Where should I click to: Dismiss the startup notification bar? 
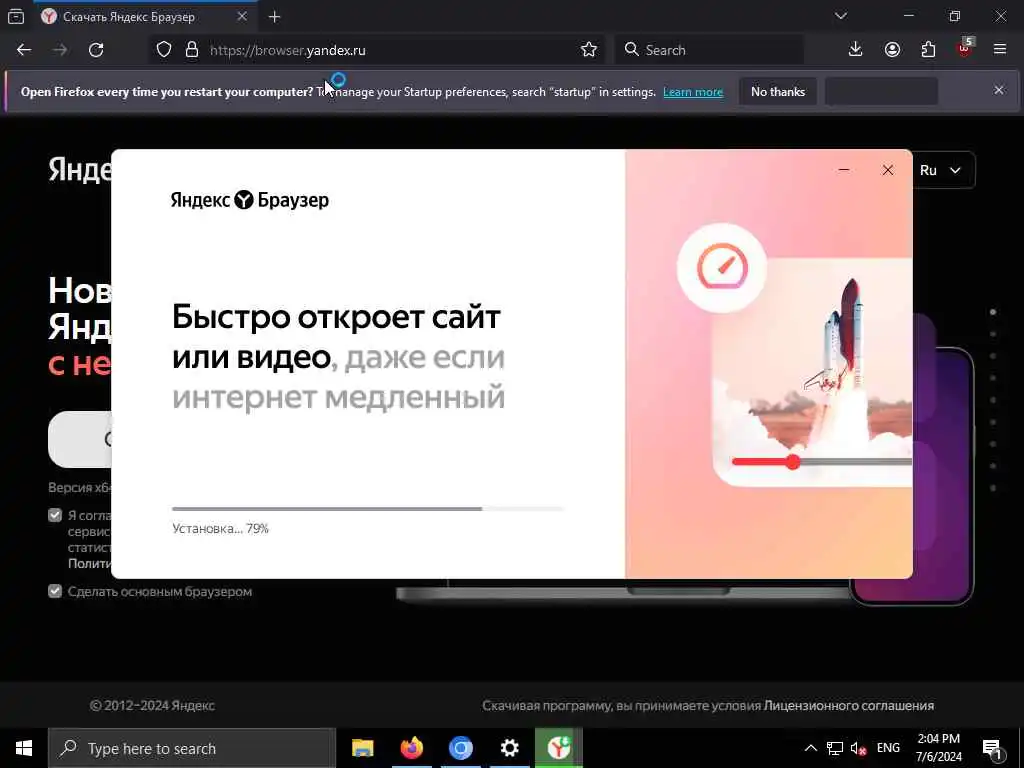click(x=999, y=90)
